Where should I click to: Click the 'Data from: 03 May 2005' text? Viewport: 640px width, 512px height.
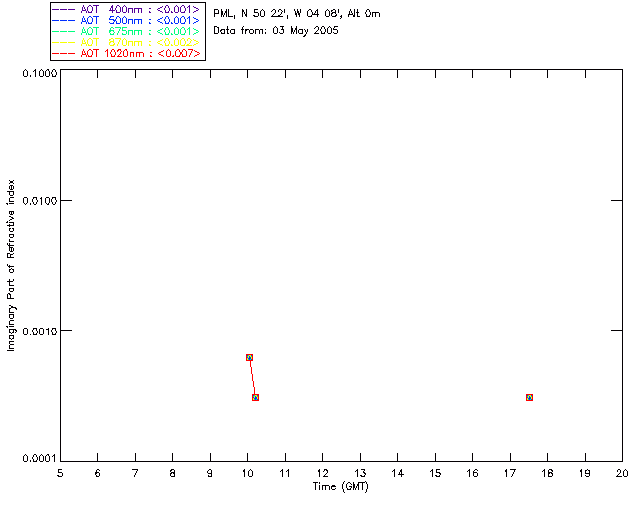click(x=276, y=31)
